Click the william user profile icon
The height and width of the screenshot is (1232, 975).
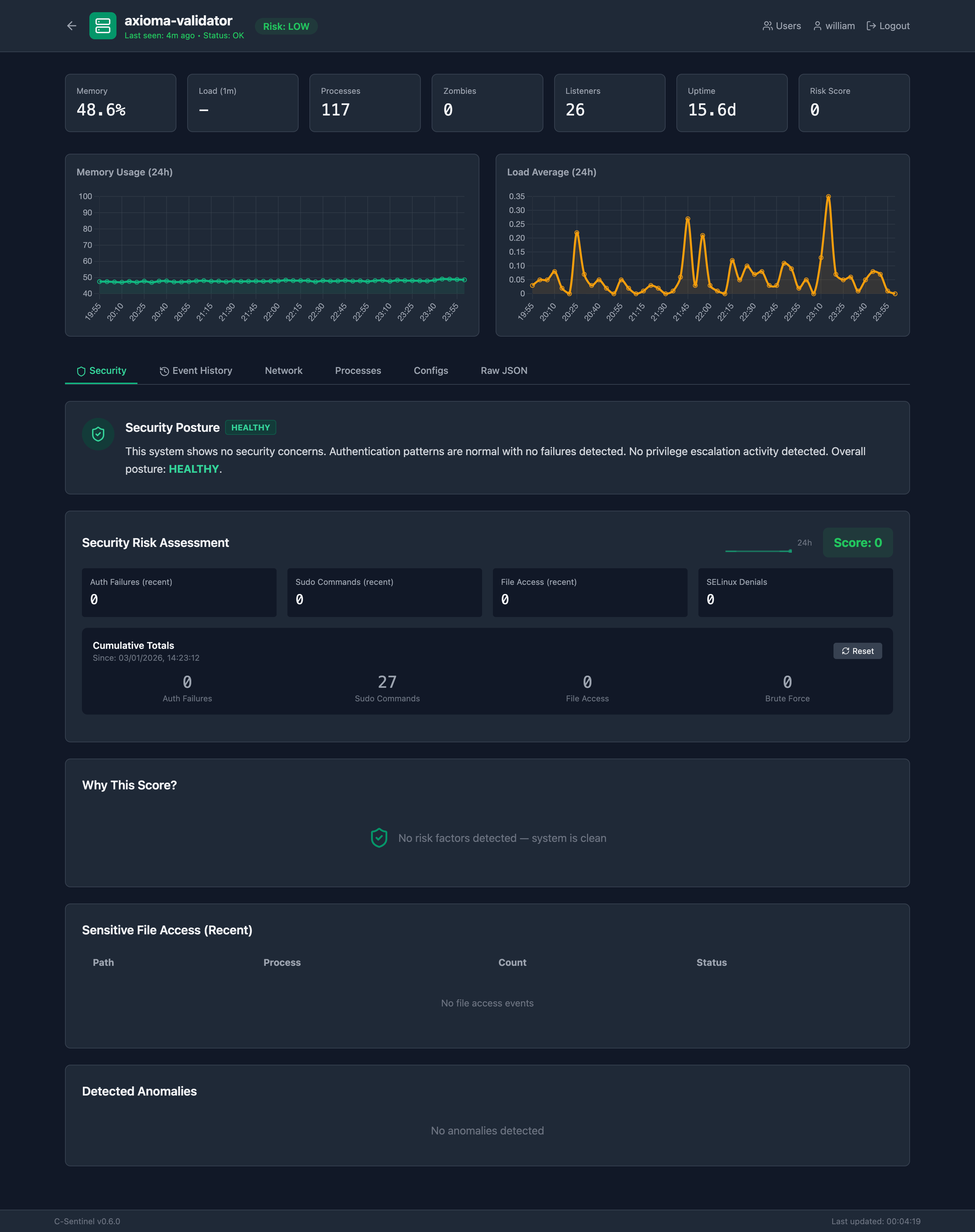tap(817, 26)
